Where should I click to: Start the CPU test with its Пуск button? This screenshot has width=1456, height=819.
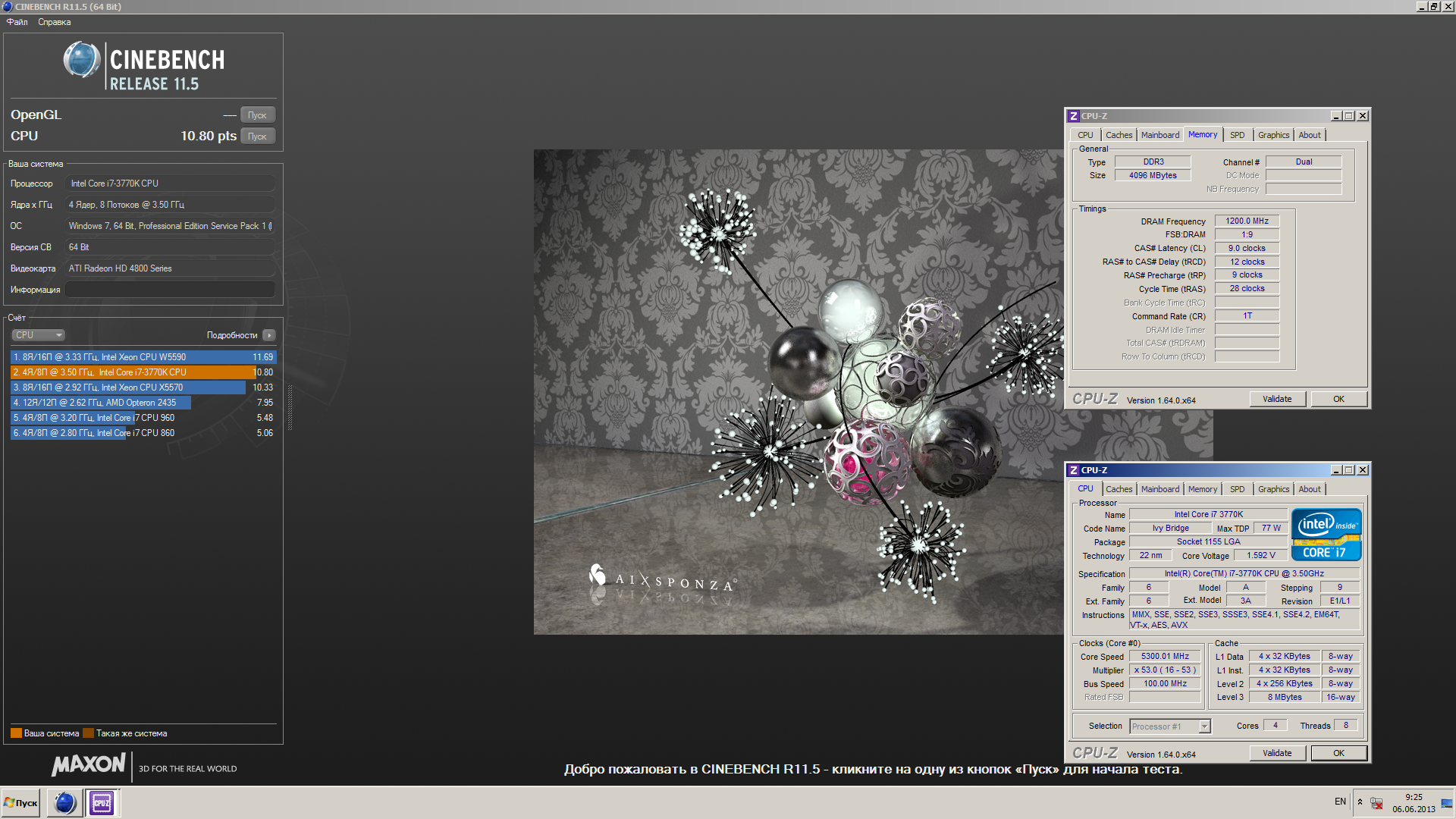258,136
